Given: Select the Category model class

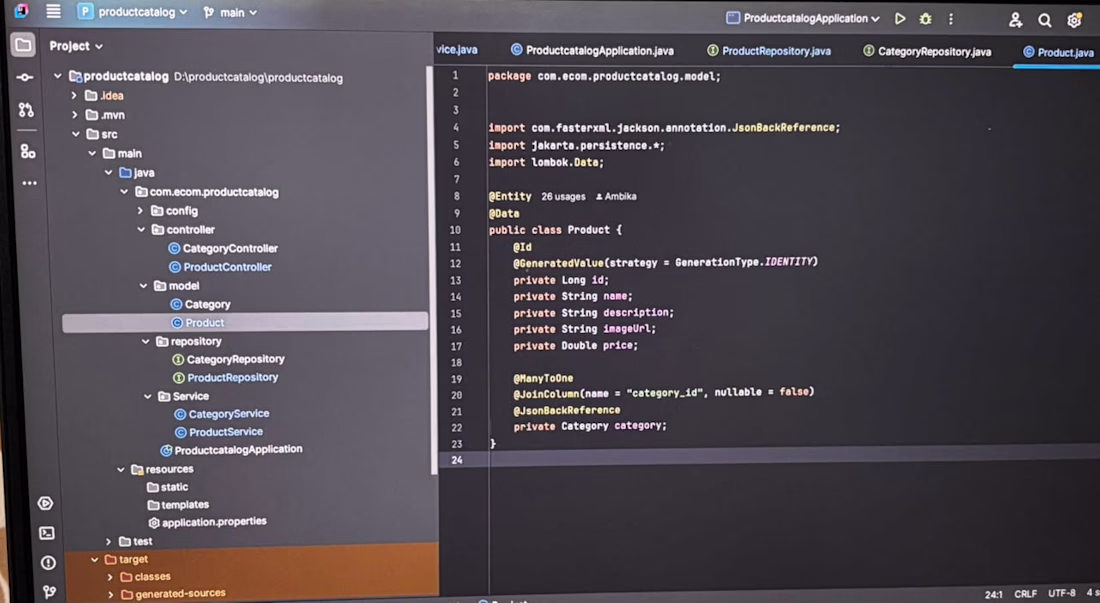Looking at the screenshot, I should click(x=201, y=304).
